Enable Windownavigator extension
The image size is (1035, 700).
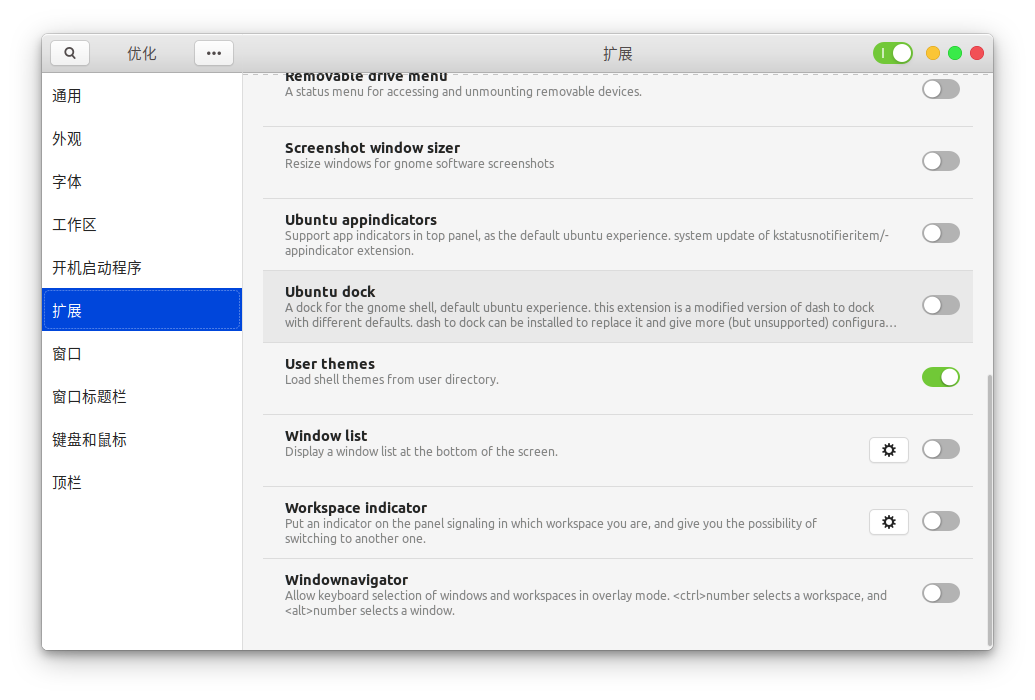(x=941, y=593)
